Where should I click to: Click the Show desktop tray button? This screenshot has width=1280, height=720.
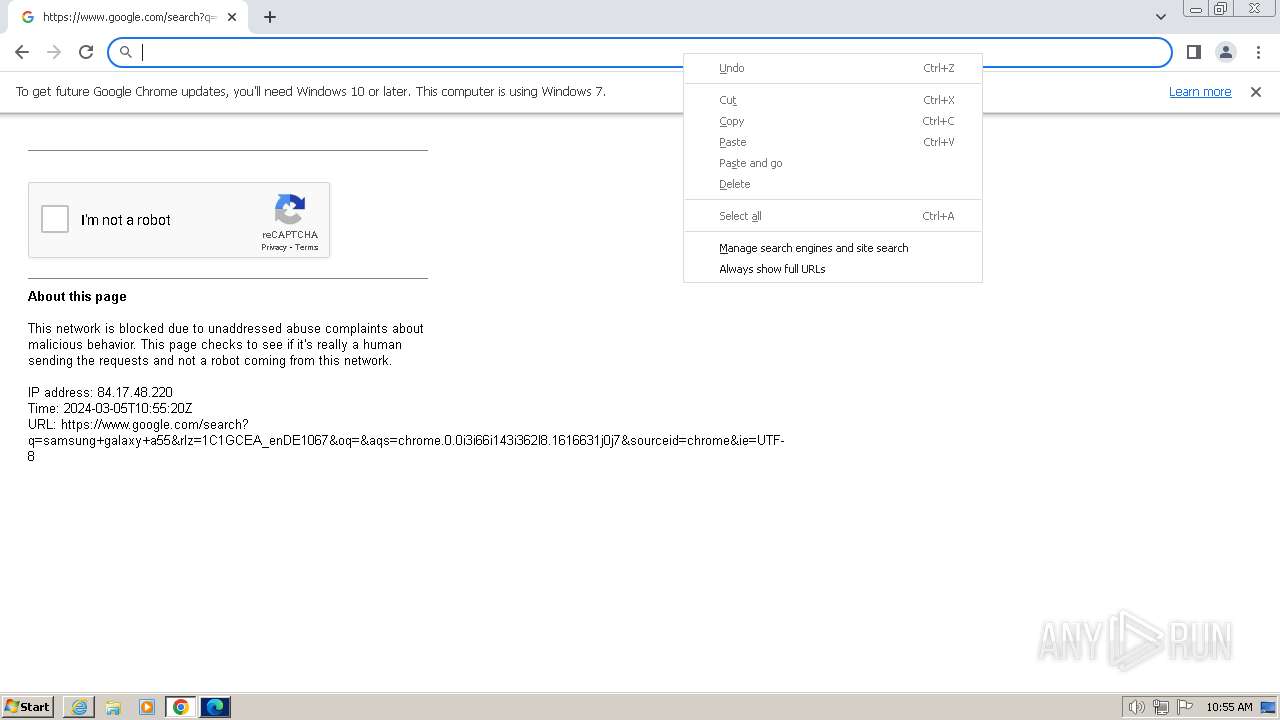click(1268, 707)
